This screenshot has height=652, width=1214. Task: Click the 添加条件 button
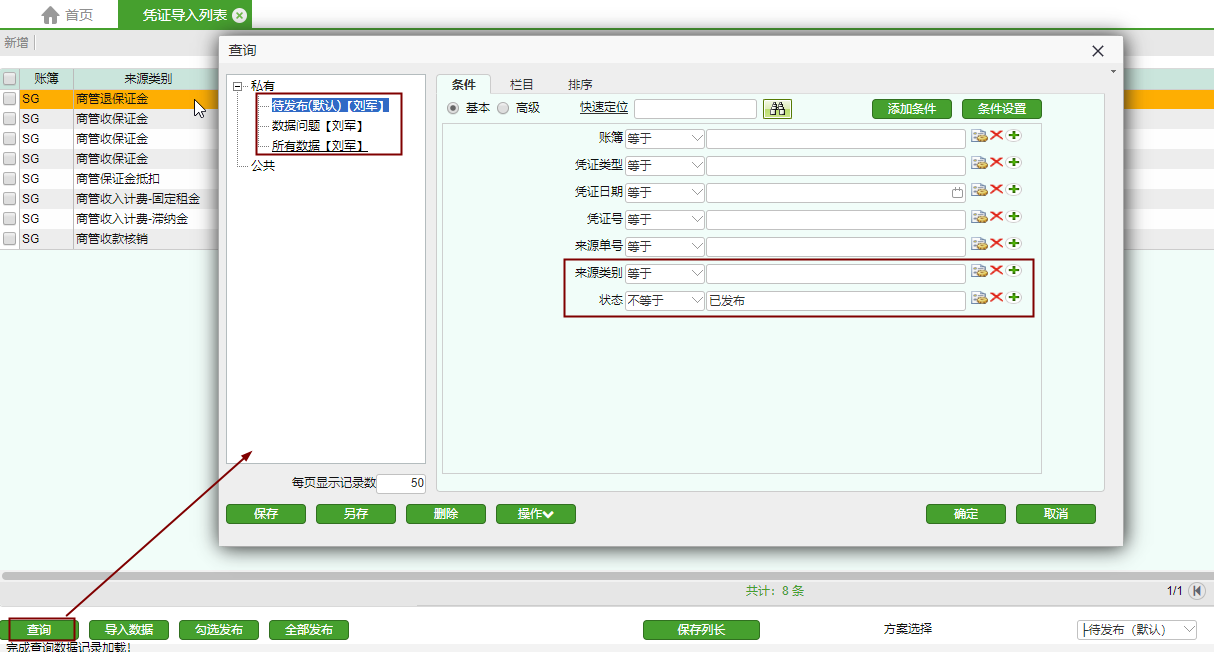pos(911,109)
